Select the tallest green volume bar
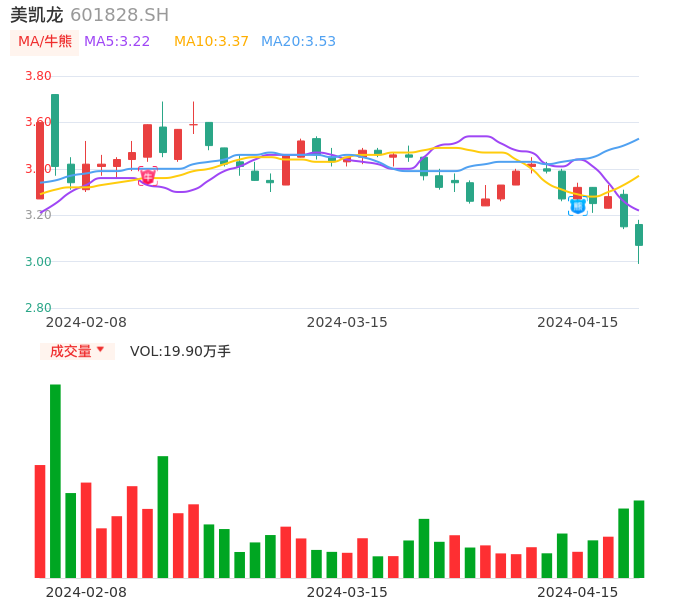The image size is (686, 606). tap(55, 480)
